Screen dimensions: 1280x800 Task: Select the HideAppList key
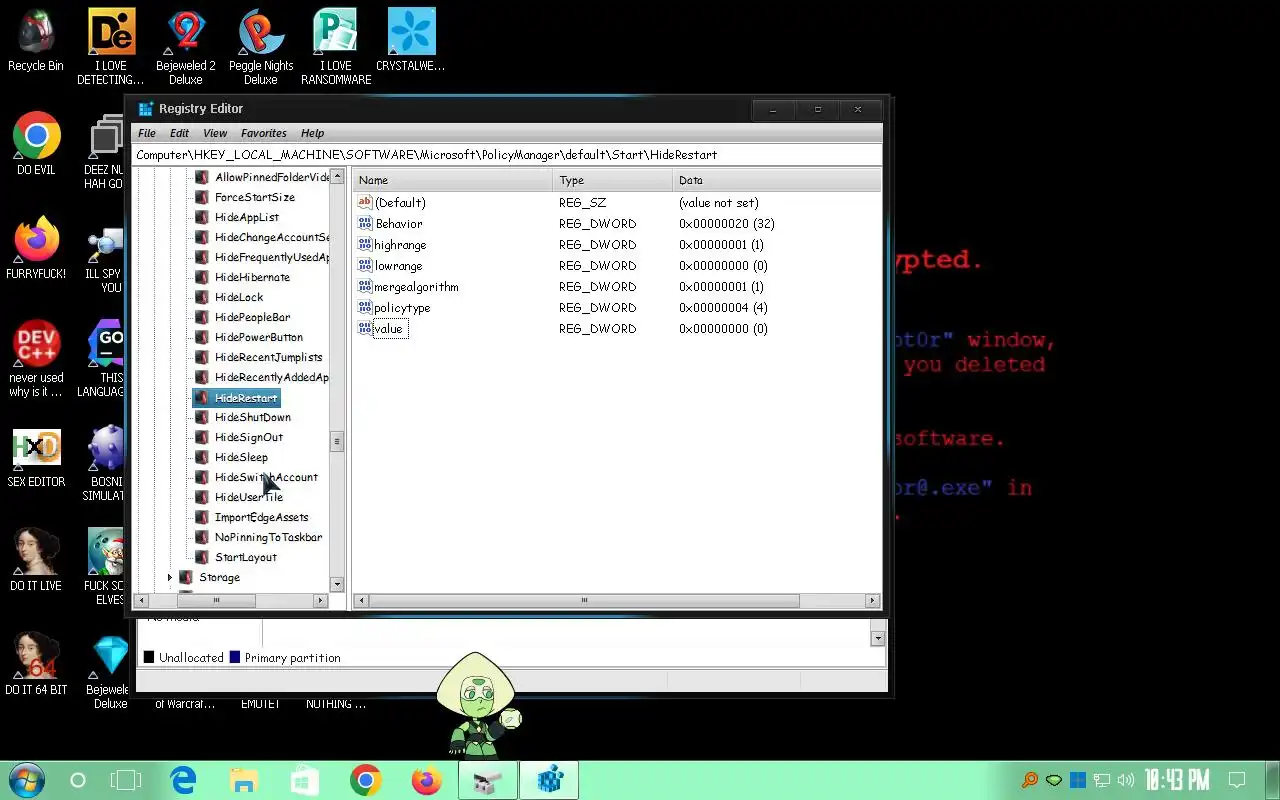pyautogui.click(x=247, y=217)
